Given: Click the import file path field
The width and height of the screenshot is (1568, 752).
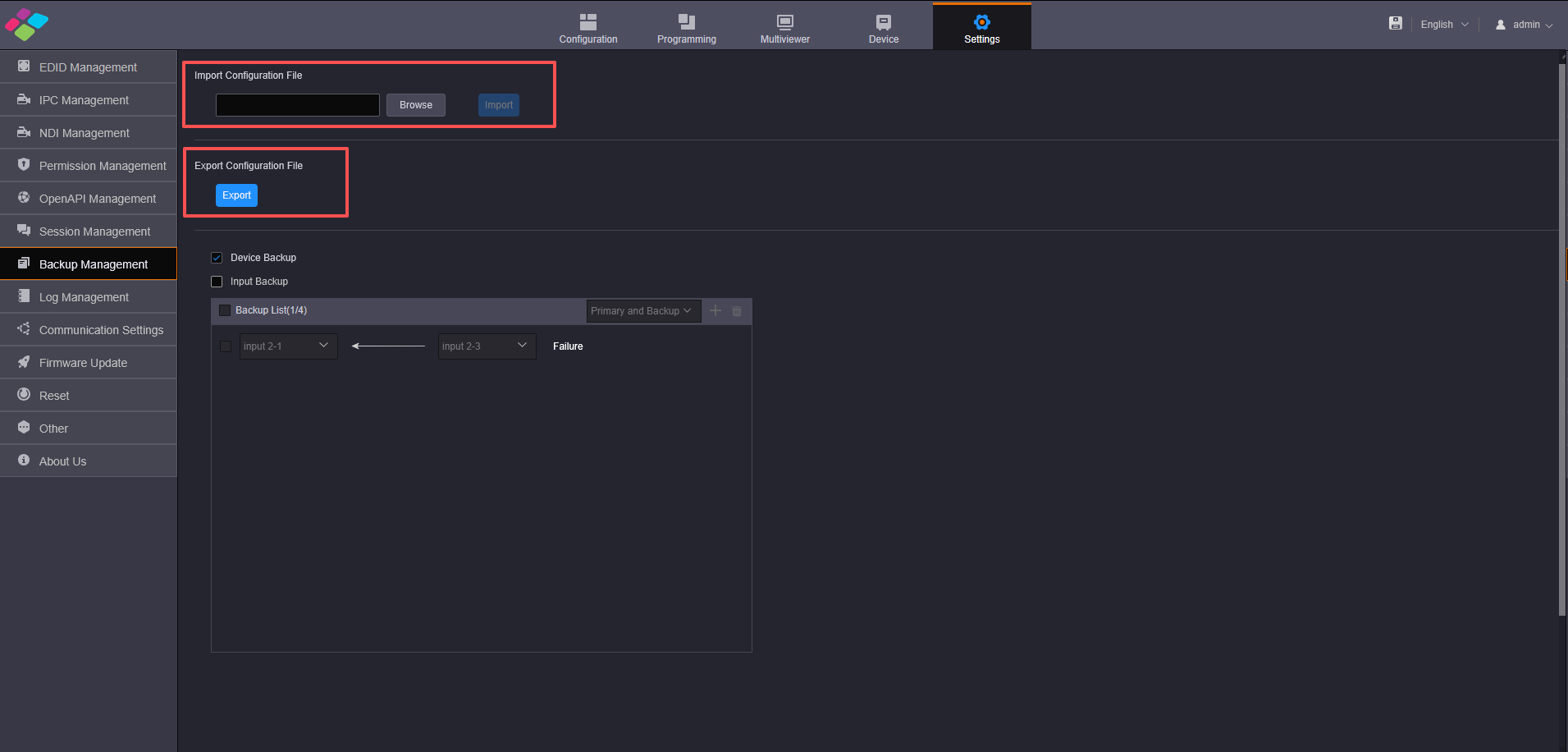Looking at the screenshot, I should coord(298,105).
